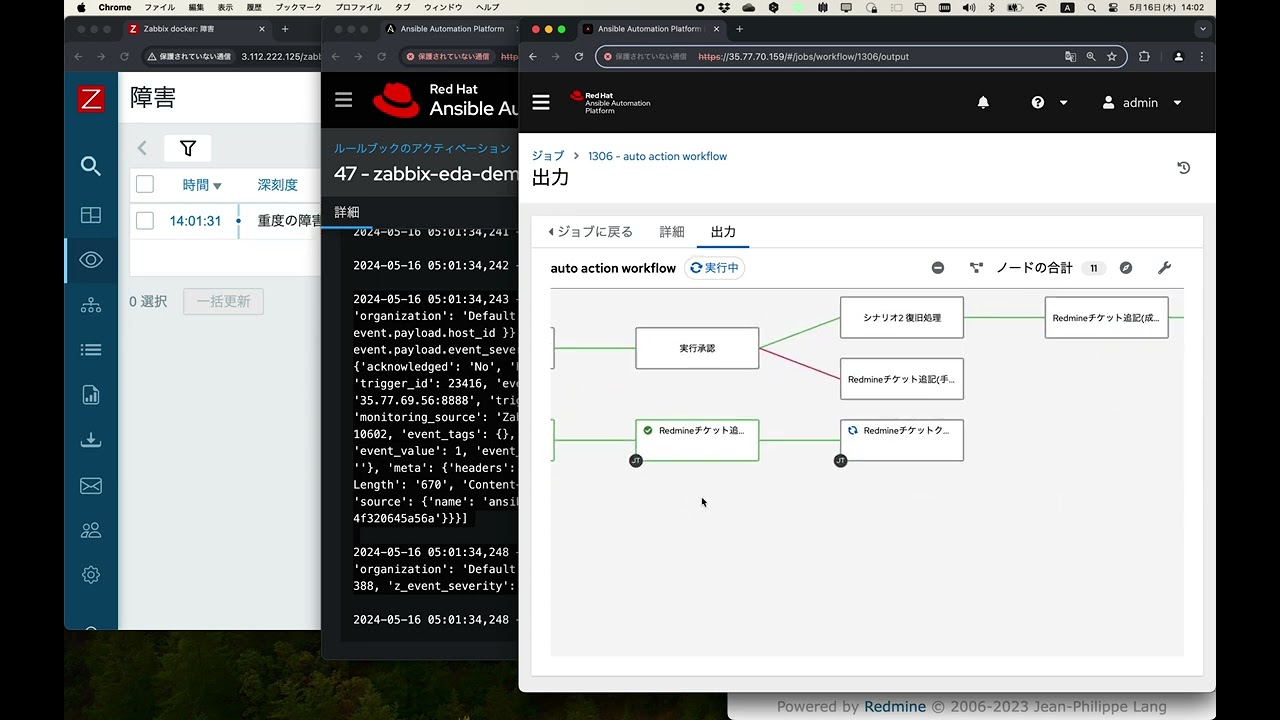1280x720 pixels.
Task: Select Redmineチケット追記(手... node
Action: point(902,379)
